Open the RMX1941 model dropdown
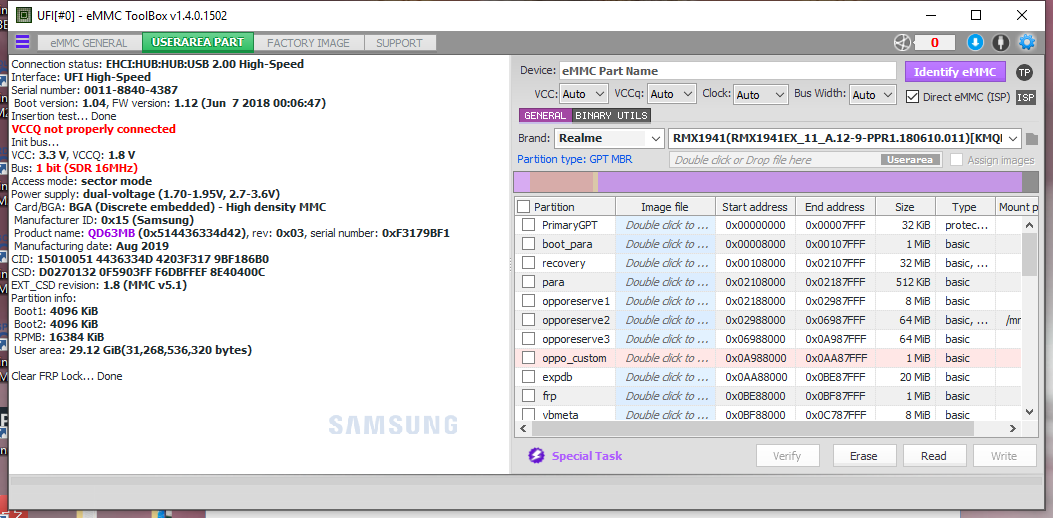Screen dimensions: 1053x518 844,138
